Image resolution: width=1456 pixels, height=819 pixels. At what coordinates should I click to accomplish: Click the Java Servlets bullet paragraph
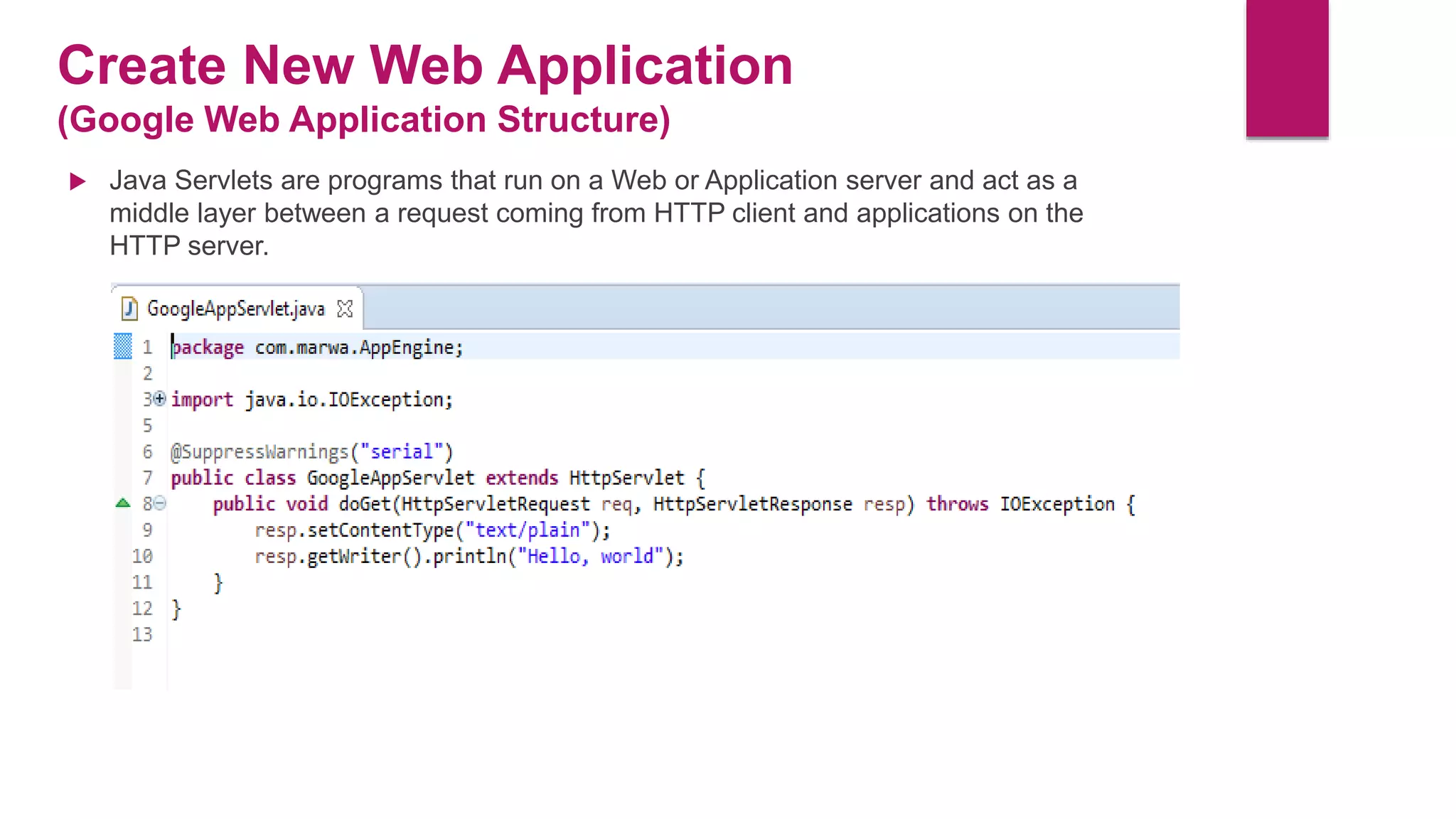point(596,213)
